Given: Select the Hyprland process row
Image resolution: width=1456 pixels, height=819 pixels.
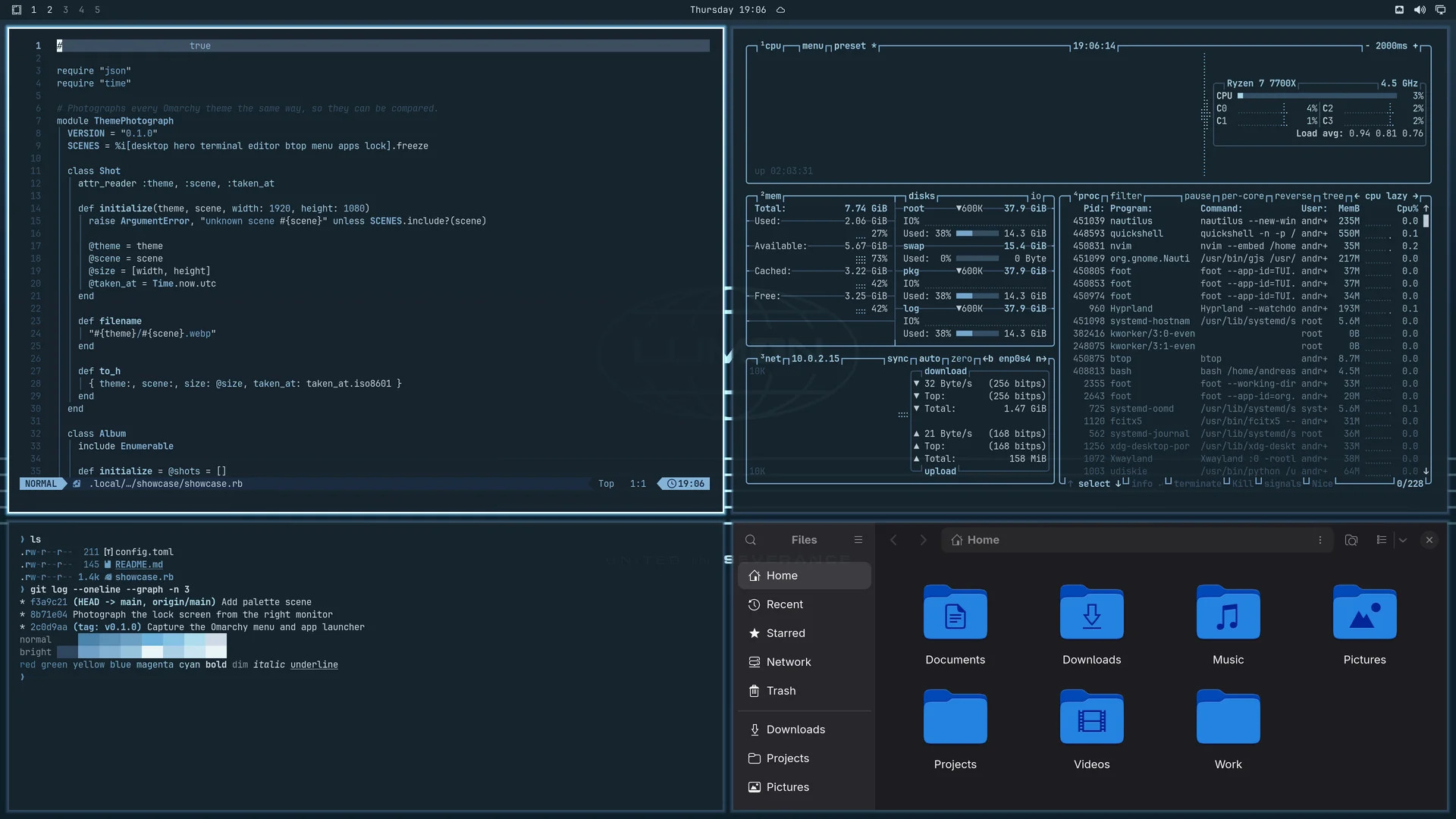Looking at the screenshot, I should coord(1244,309).
